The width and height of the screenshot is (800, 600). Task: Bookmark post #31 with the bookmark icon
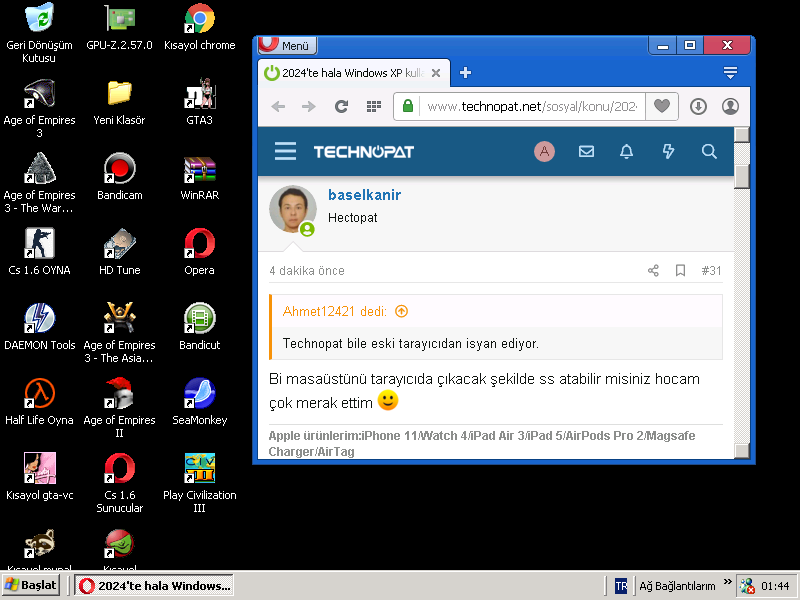point(680,270)
